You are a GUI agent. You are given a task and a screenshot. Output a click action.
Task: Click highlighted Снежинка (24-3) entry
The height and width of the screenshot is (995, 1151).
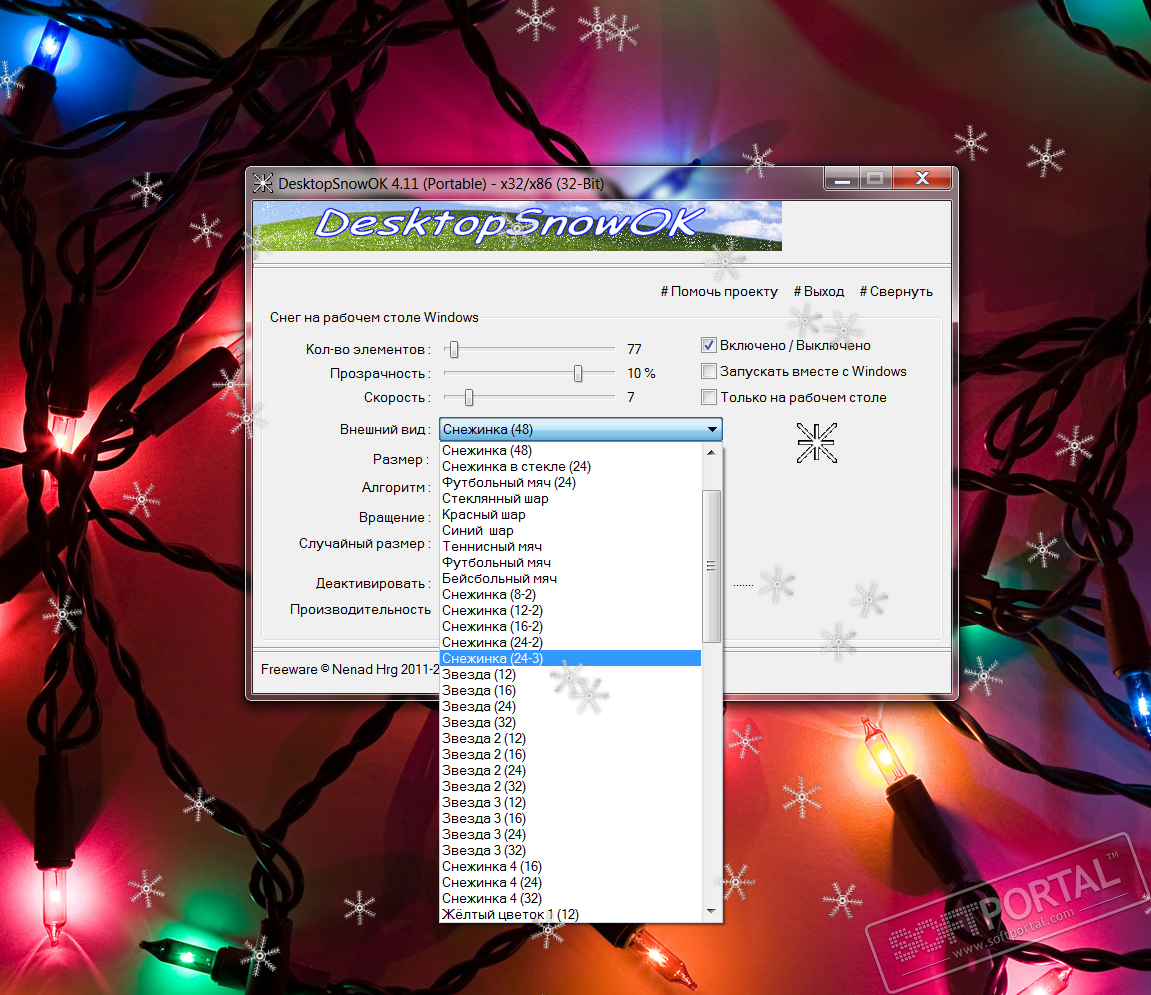(x=570, y=659)
